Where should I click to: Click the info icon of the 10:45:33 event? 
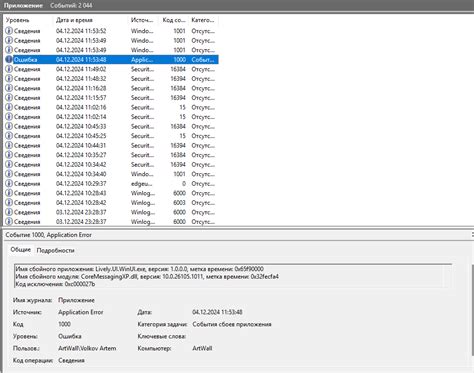[9, 126]
